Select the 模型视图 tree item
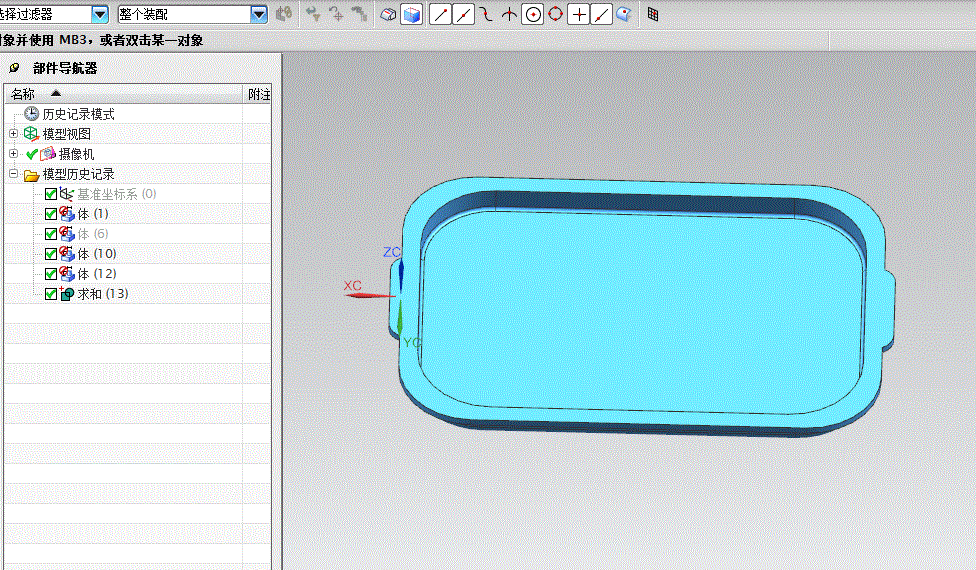Screen dimensions: 976x570 (67, 134)
